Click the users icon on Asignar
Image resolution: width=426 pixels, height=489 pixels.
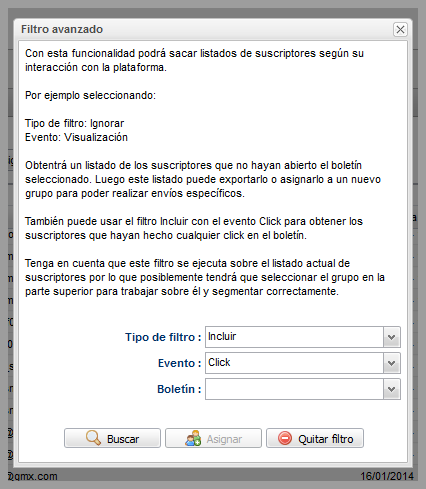[193, 438]
